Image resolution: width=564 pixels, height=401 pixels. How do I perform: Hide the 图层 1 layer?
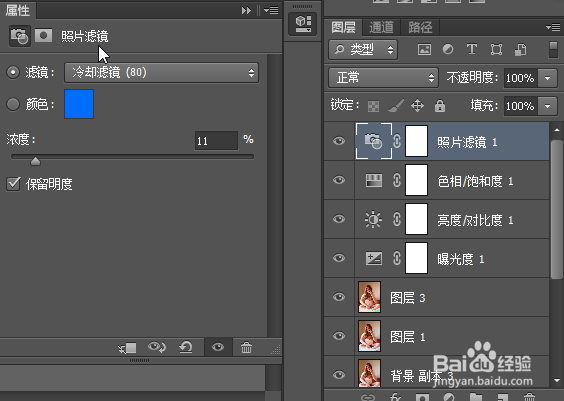(339, 336)
